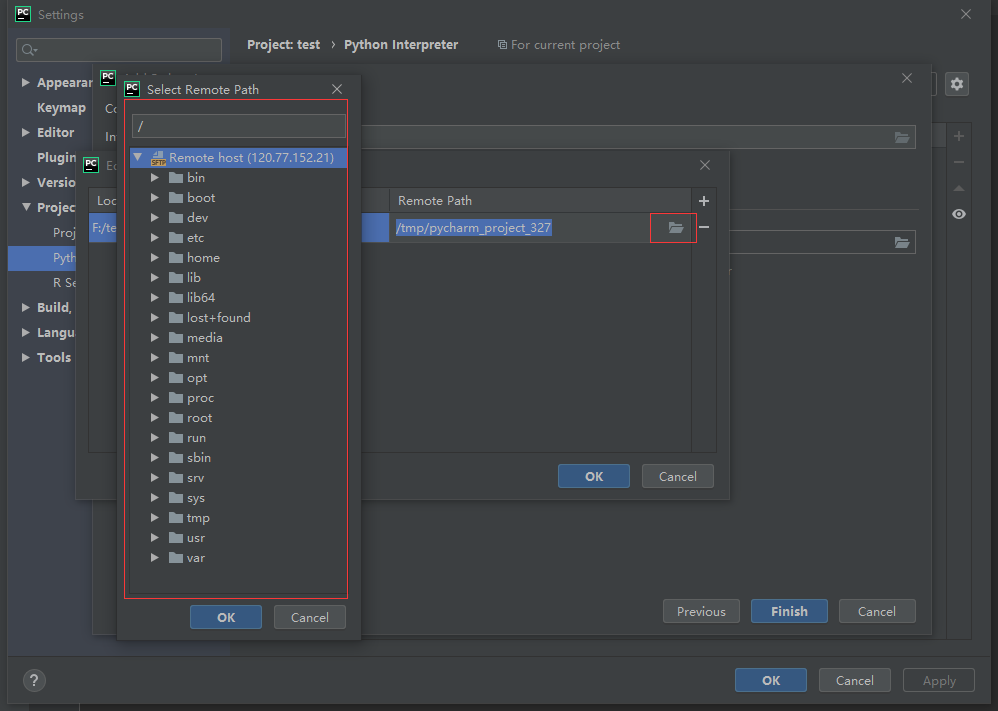The height and width of the screenshot is (711, 998).
Task: Click the search magnifier icon in Settings
Action: tap(29, 50)
